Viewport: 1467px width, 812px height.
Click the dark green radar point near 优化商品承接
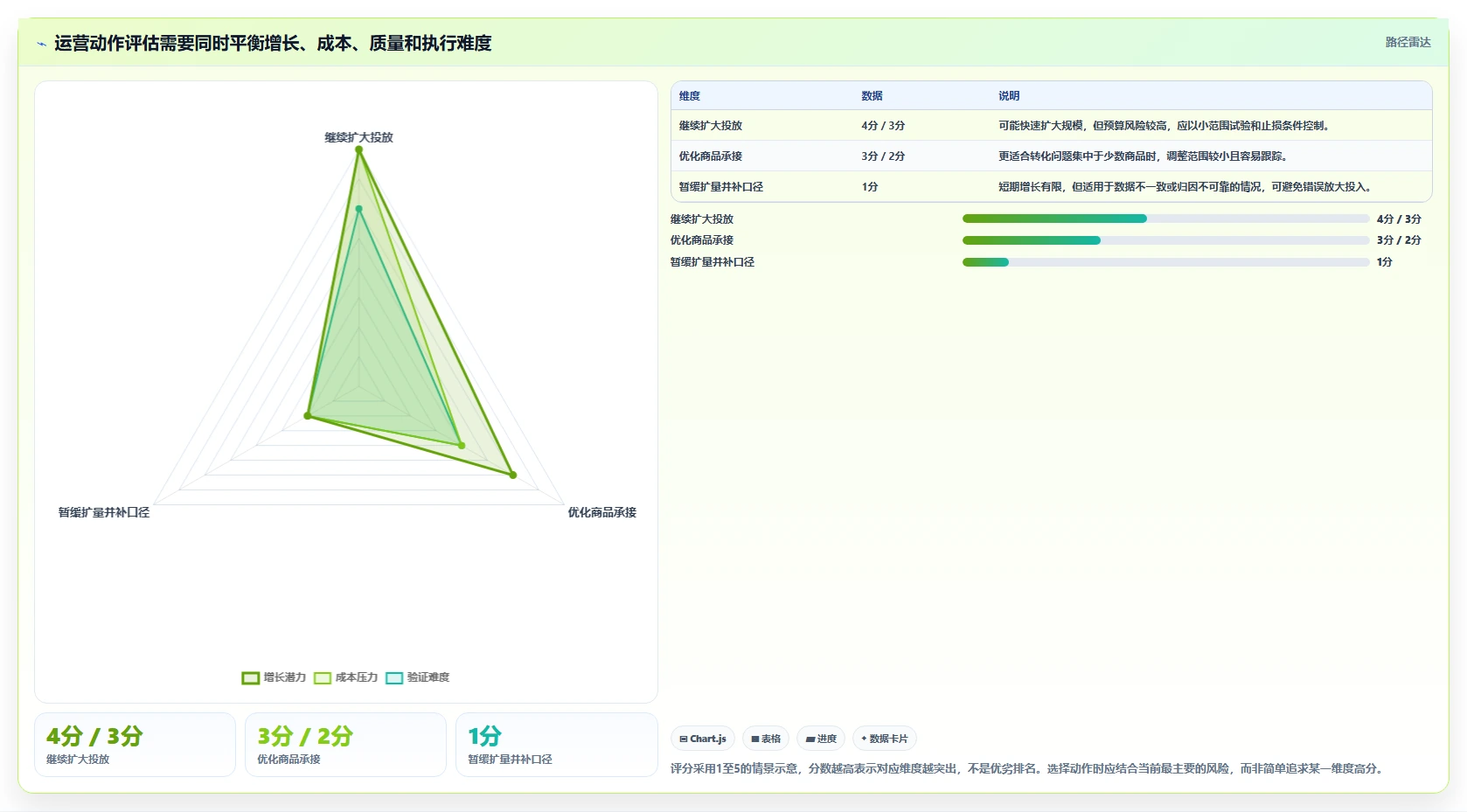[513, 475]
